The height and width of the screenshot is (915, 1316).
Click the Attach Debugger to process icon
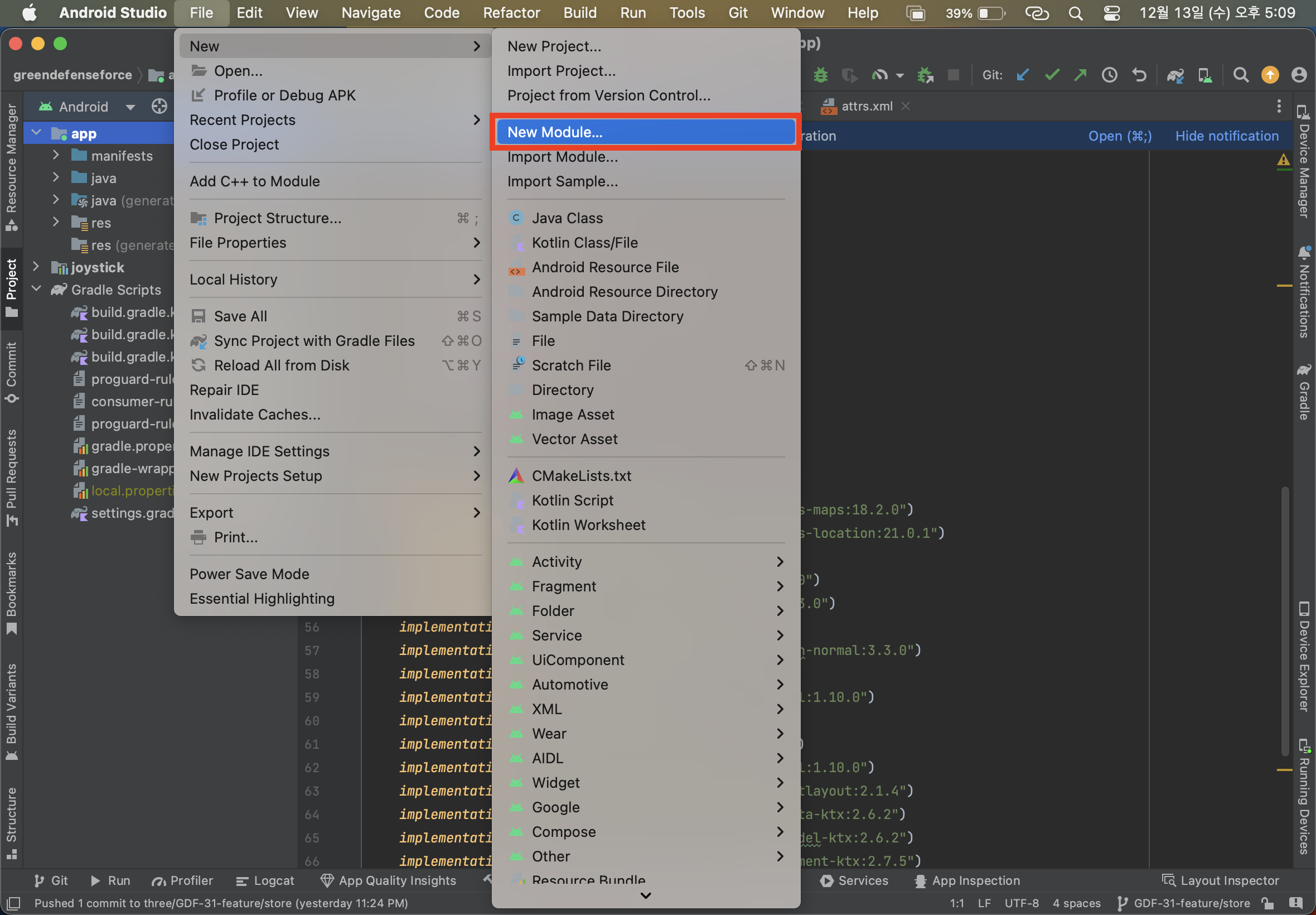tap(925, 75)
